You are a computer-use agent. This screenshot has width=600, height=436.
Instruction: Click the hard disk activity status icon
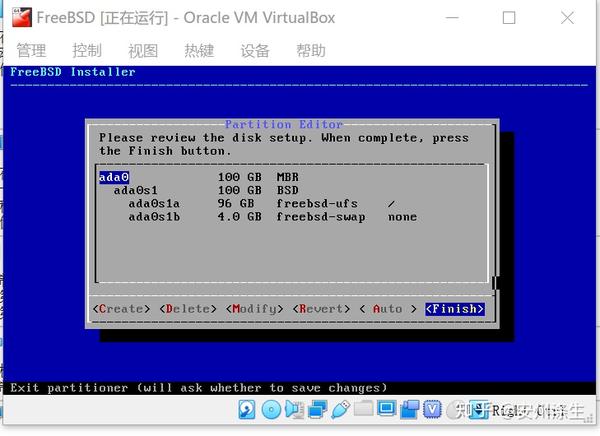247,410
